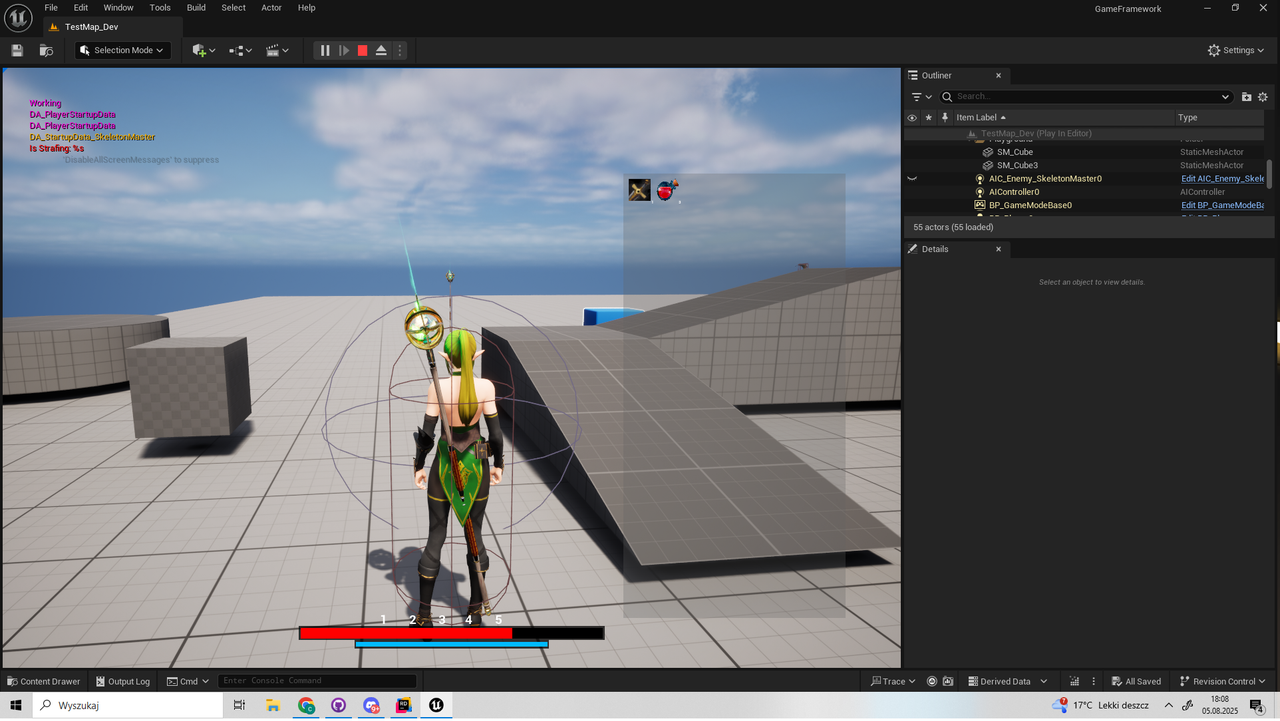Click the pin column header in the Outliner
Viewport: 1280px width, 721px height.
click(945, 117)
